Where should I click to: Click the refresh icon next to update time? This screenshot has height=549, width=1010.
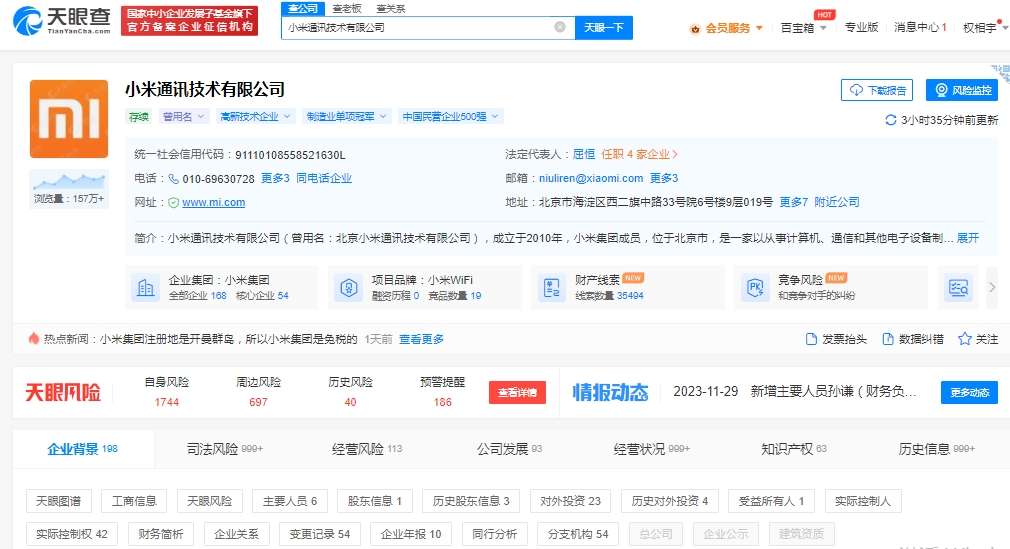point(891,120)
